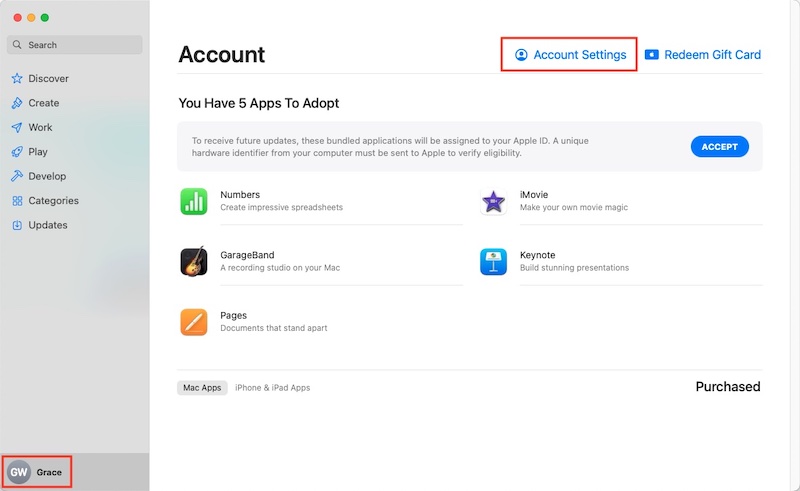Viewport: 800px width, 491px height.
Task: Switch to the Mac Apps tab
Action: (202, 388)
